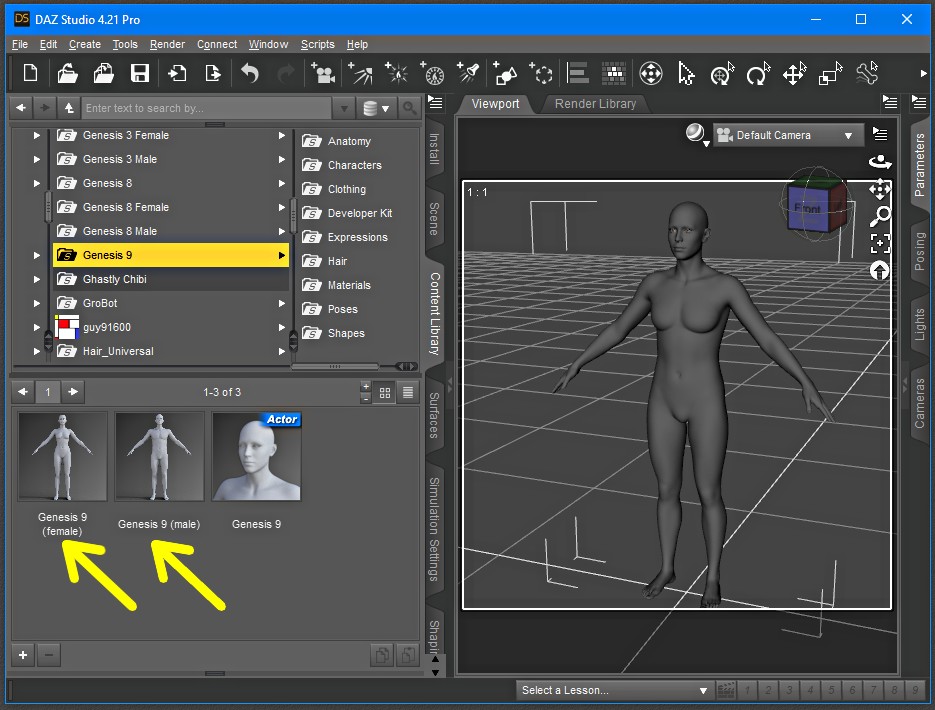Click the viewport zoom magnifier icon

point(880,216)
